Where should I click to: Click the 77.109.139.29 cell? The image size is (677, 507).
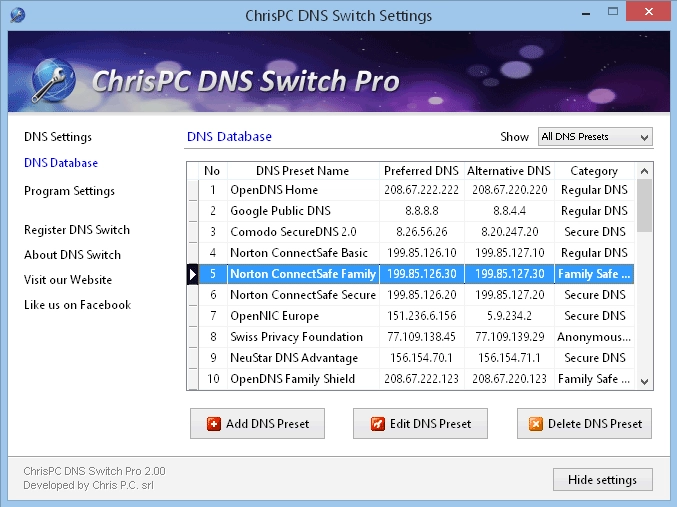pyautogui.click(x=509, y=337)
